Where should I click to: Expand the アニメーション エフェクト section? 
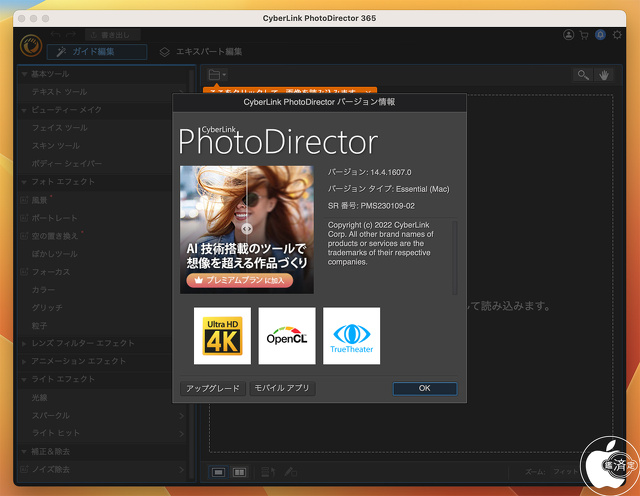[x=24, y=362]
